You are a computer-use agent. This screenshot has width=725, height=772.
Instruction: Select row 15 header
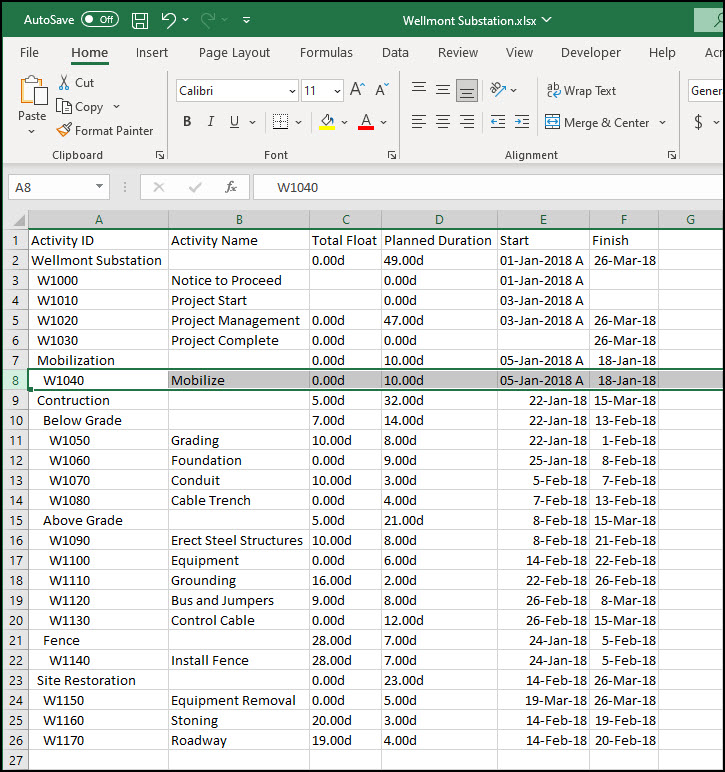[x=16, y=520]
